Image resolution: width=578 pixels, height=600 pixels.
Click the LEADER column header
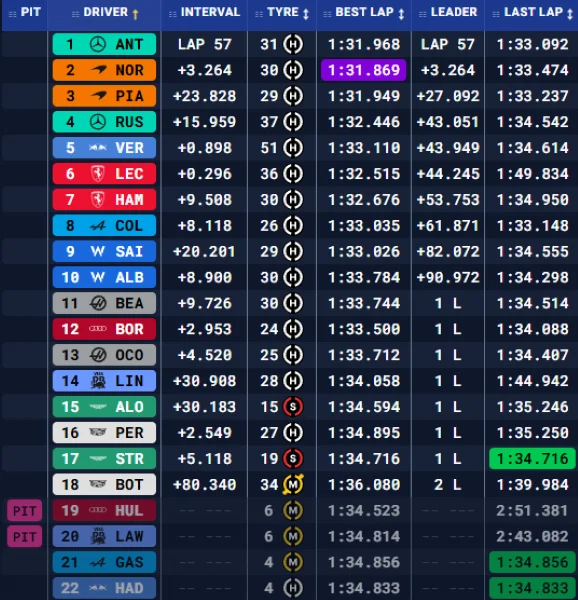(454, 12)
